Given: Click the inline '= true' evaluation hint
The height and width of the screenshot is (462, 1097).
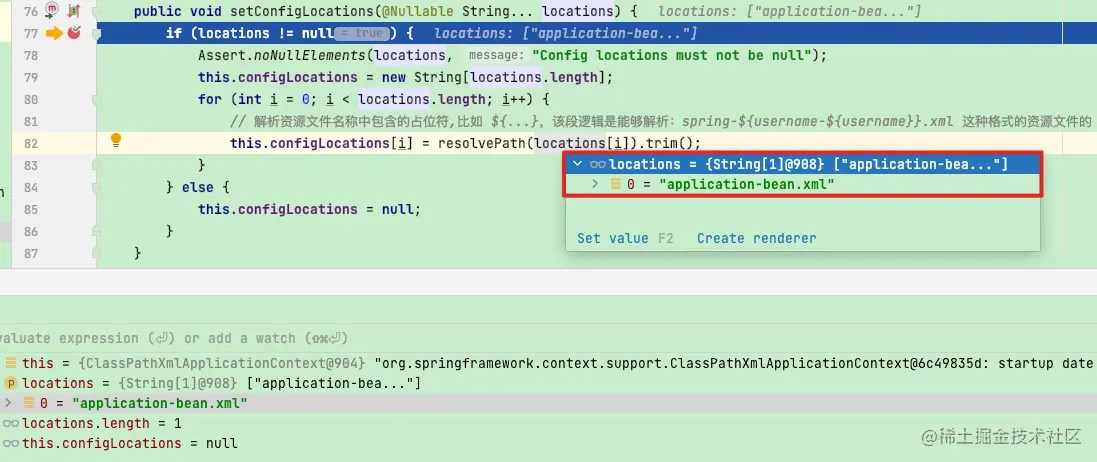Looking at the screenshot, I should 362,33.
